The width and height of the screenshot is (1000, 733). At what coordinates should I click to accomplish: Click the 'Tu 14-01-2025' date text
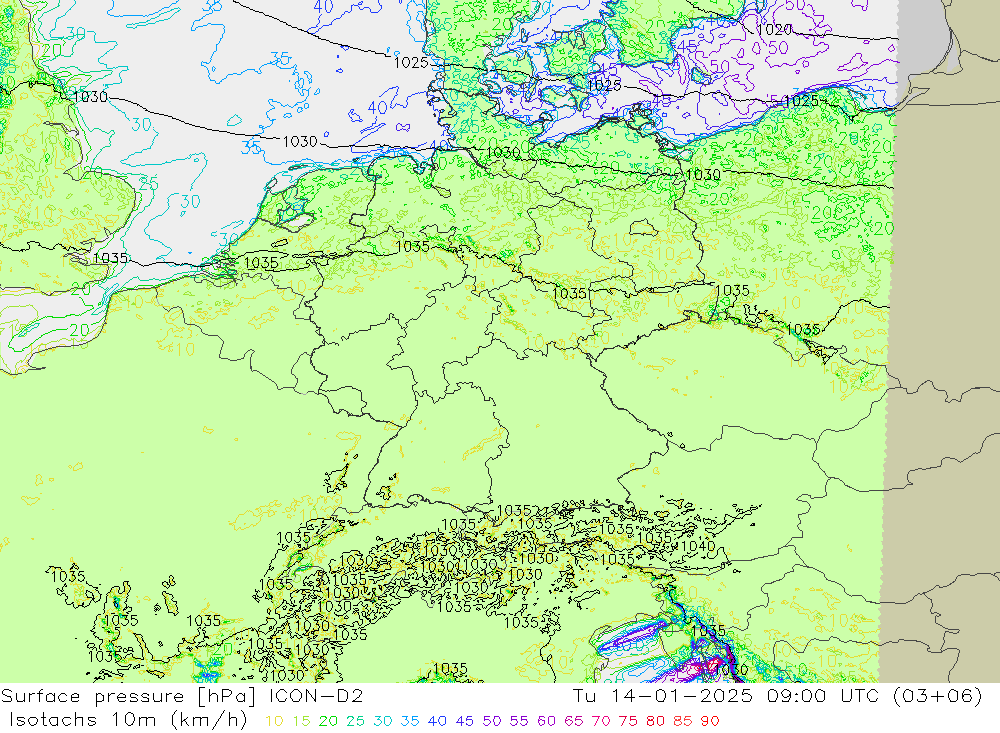pyautogui.click(x=663, y=696)
